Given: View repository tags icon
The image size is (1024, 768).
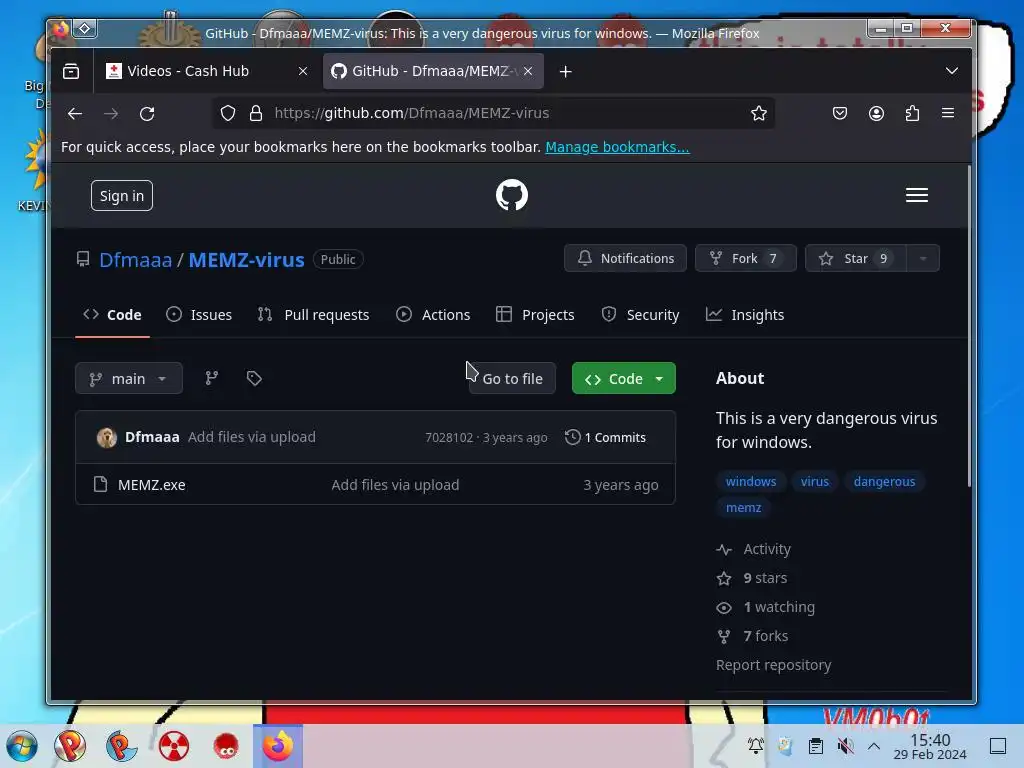Looking at the screenshot, I should pyautogui.click(x=254, y=378).
